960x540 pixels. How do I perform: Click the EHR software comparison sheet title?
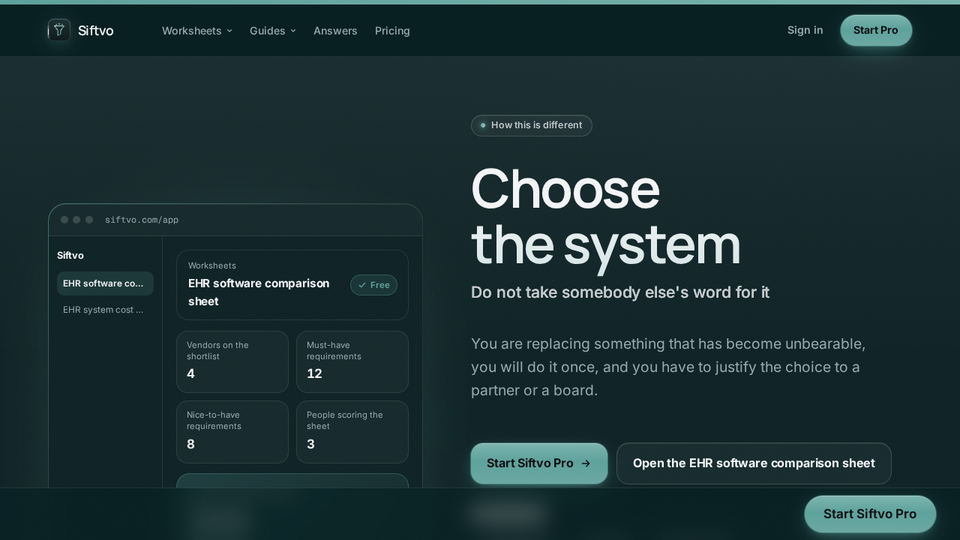(259, 292)
